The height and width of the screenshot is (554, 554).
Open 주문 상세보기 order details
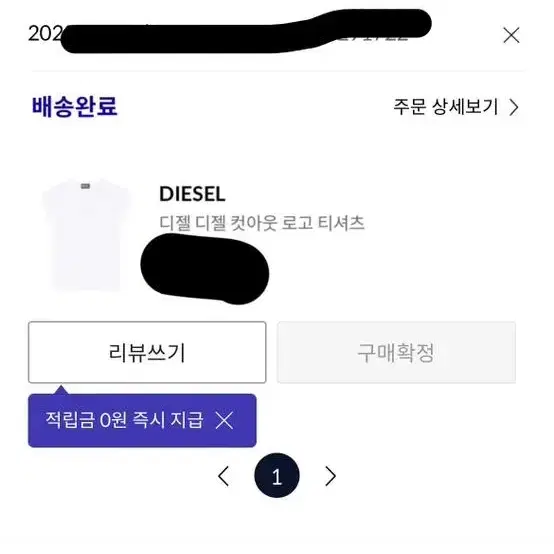click(x=456, y=107)
